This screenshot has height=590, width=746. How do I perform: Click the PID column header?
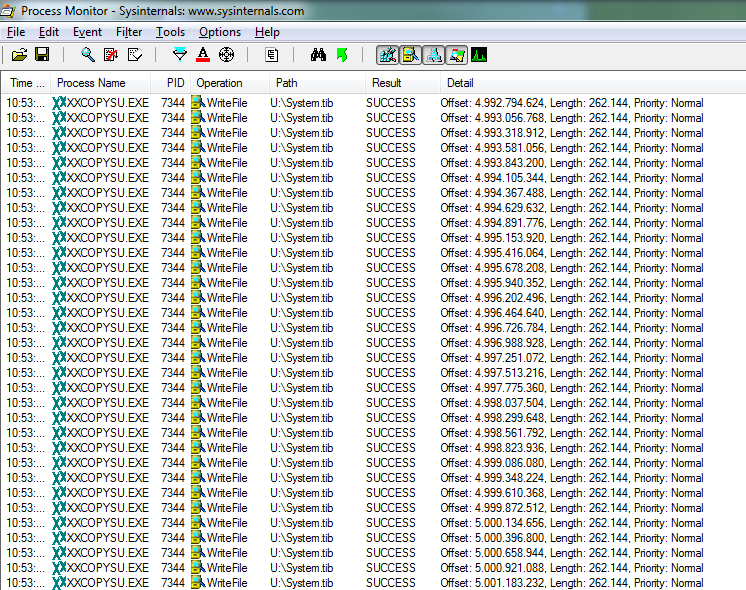(171, 83)
